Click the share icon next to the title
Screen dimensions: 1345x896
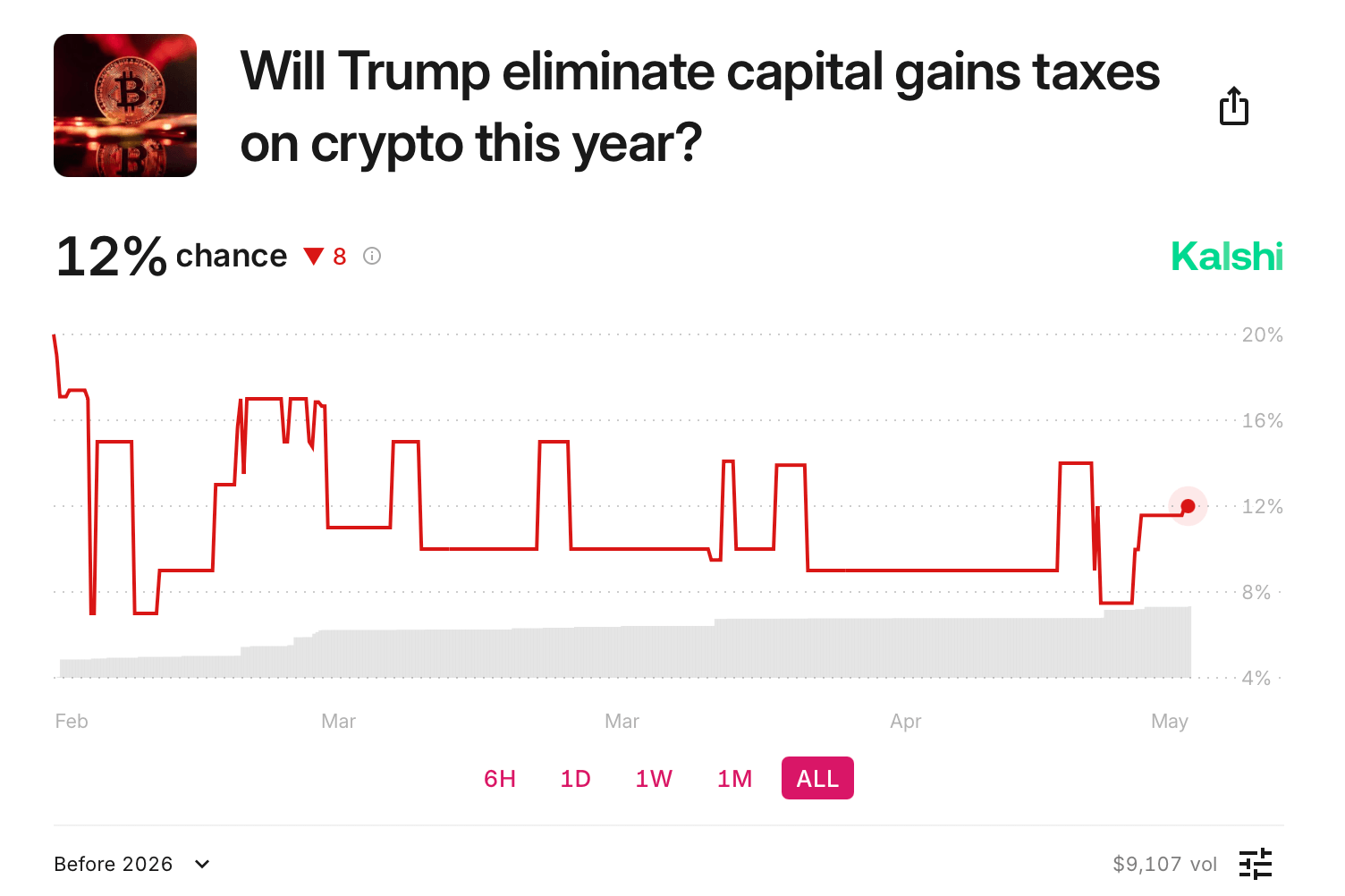pos(1234,106)
